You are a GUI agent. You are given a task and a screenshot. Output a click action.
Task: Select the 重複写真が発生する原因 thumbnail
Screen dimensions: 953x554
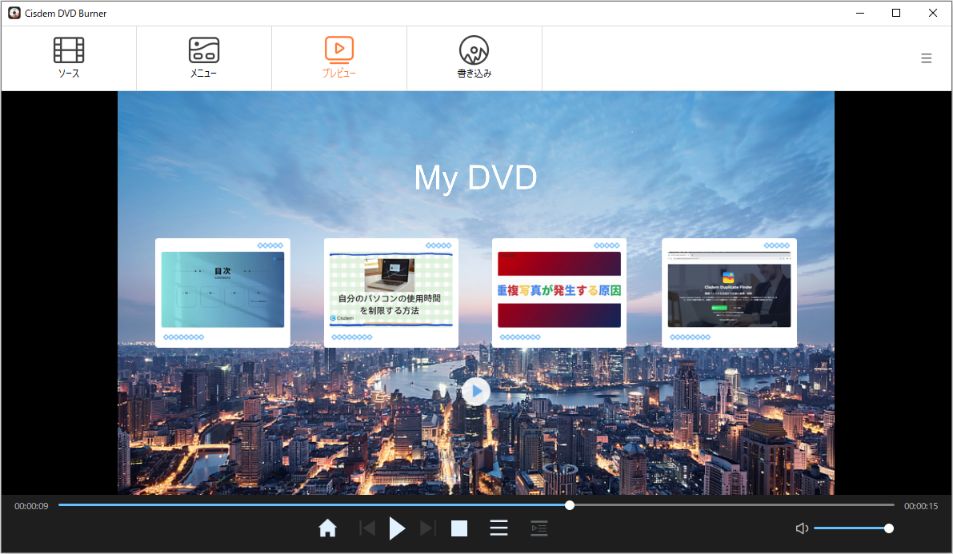[x=559, y=290]
